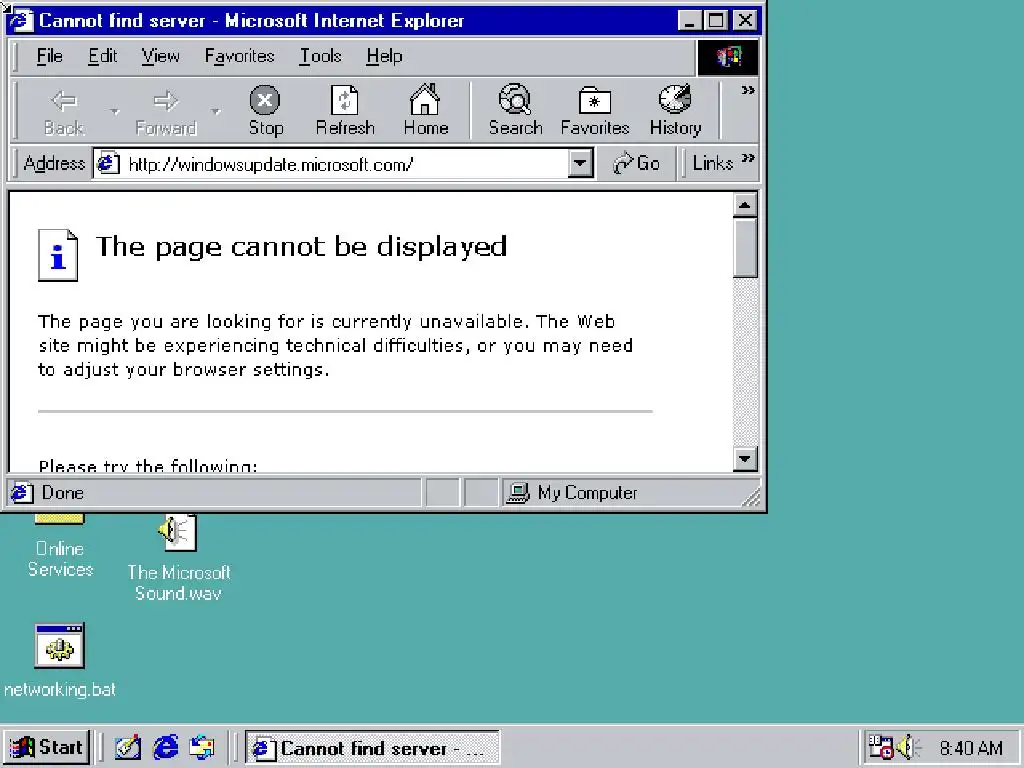The image size is (1024, 768).
Task: Click the Forward arrow toolbar button
Action: tap(165, 111)
